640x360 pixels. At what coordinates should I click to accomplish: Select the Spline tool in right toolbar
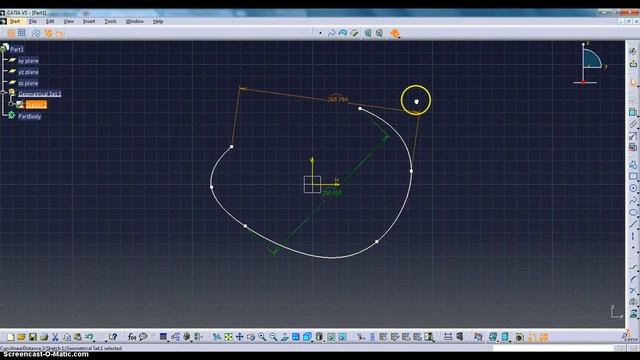[633, 200]
